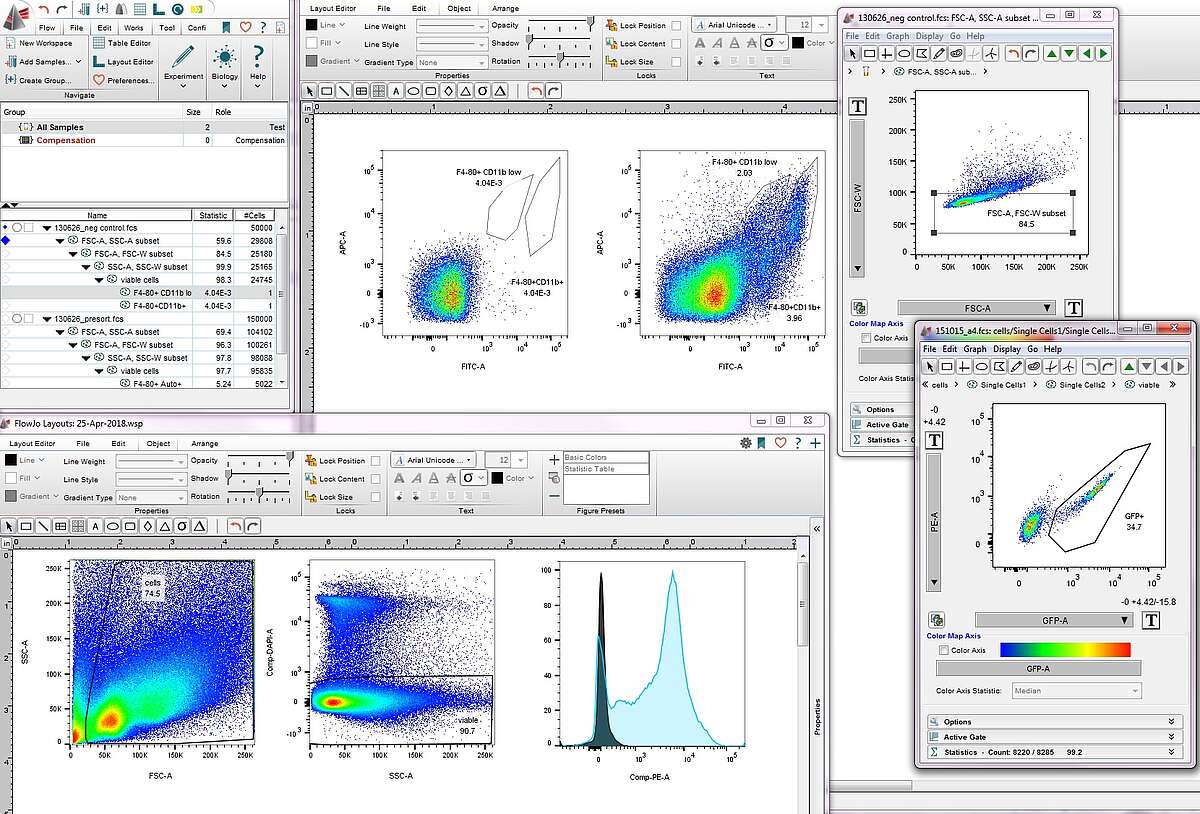Click the plus icon in Figure Presets
This screenshot has height=814, width=1200.
tap(555, 460)
